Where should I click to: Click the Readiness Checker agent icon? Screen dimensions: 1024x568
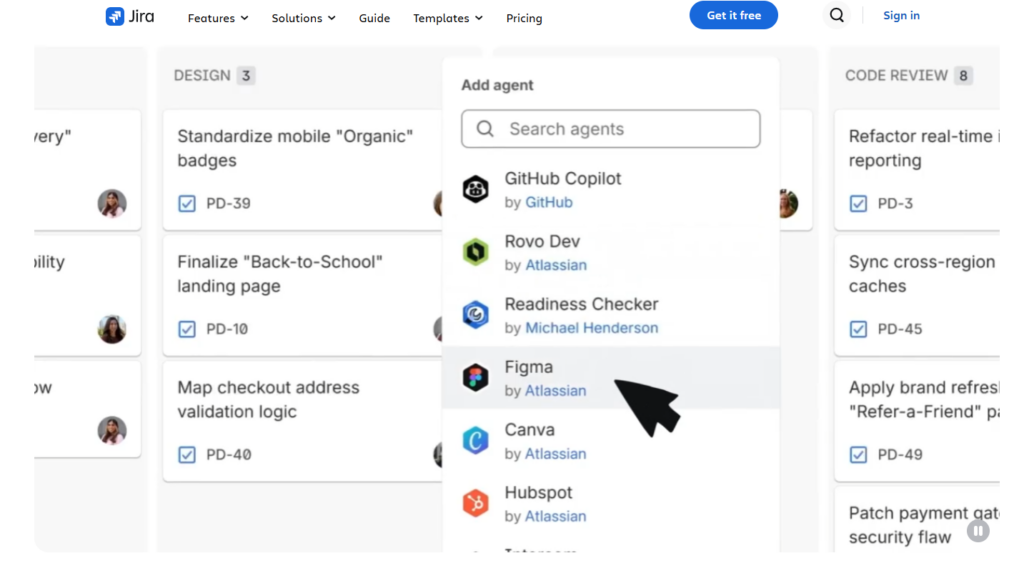pos(475,315)
